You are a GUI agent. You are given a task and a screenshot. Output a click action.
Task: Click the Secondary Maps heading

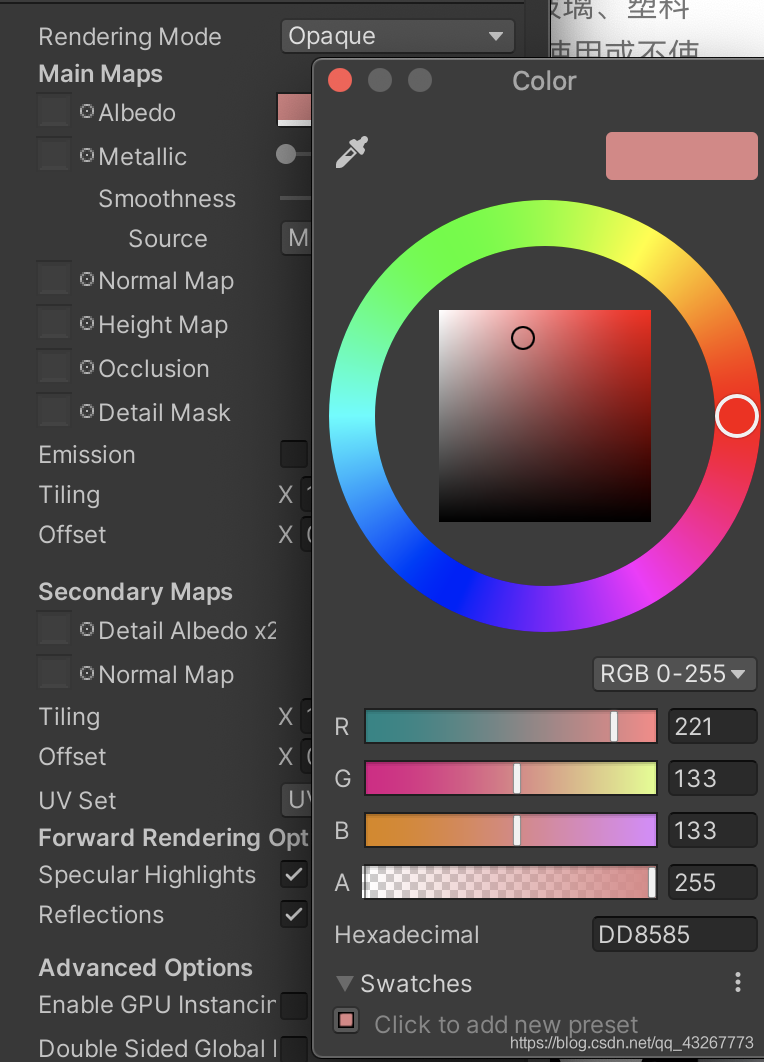[x=135, y=591]
